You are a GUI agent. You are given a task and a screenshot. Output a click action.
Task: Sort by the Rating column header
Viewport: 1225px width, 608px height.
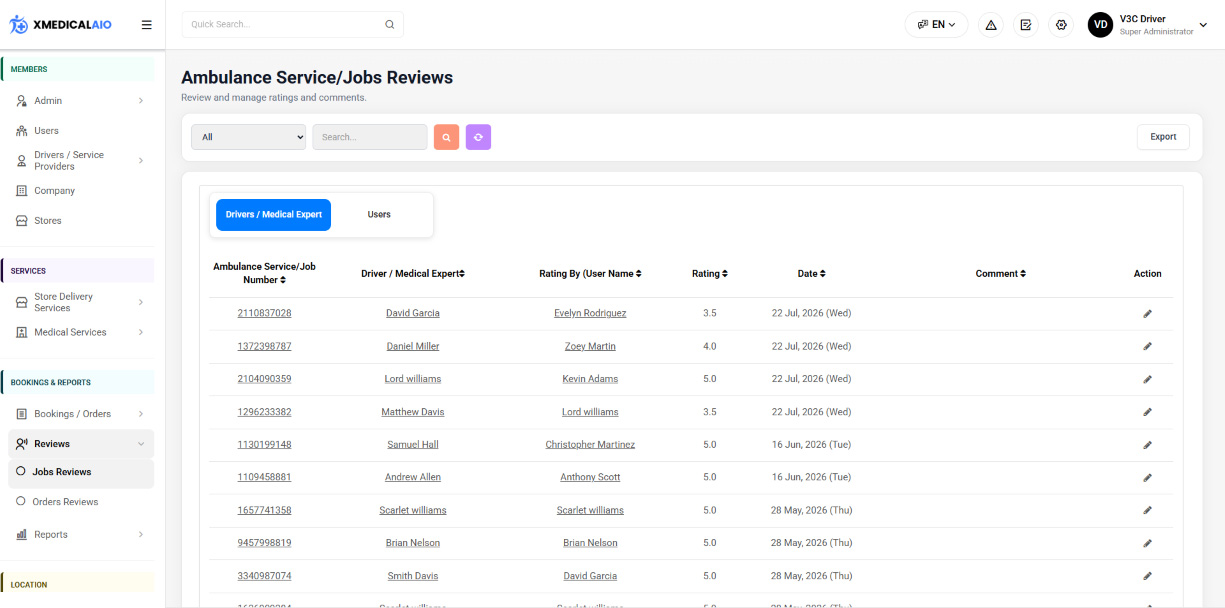(710, 274)
